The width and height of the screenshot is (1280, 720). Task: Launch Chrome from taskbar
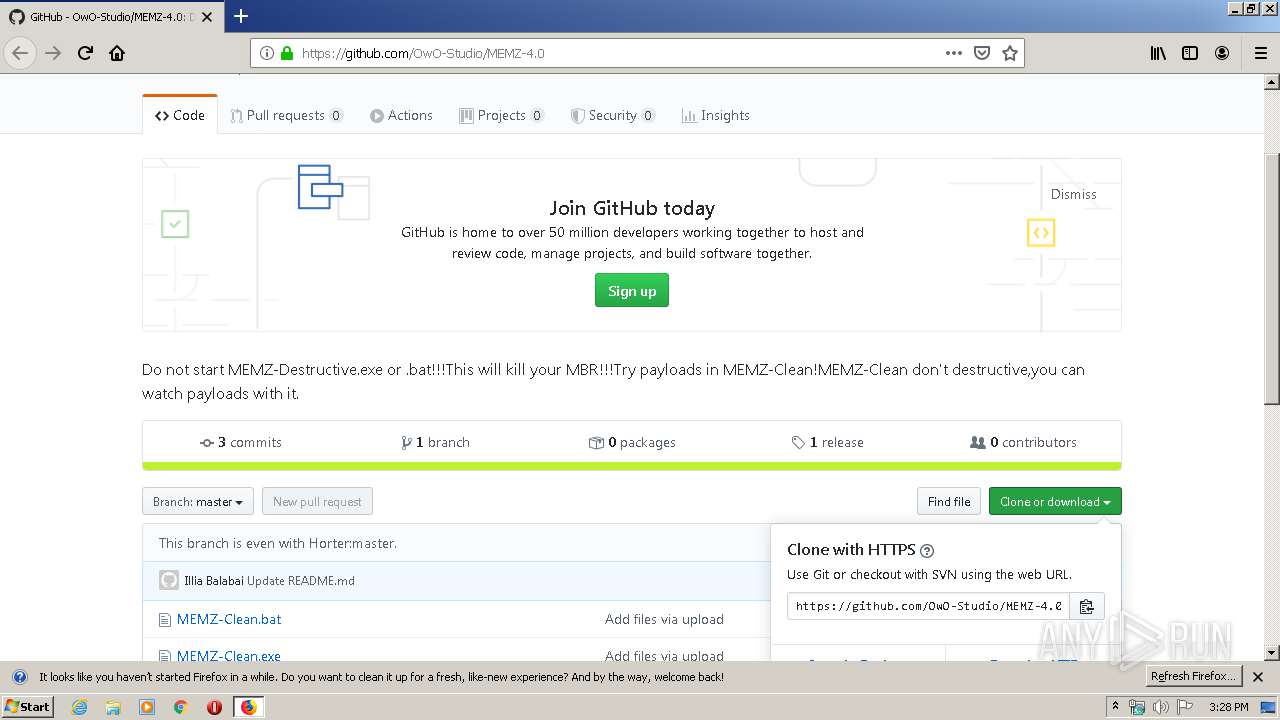click(x=180, y=707)
